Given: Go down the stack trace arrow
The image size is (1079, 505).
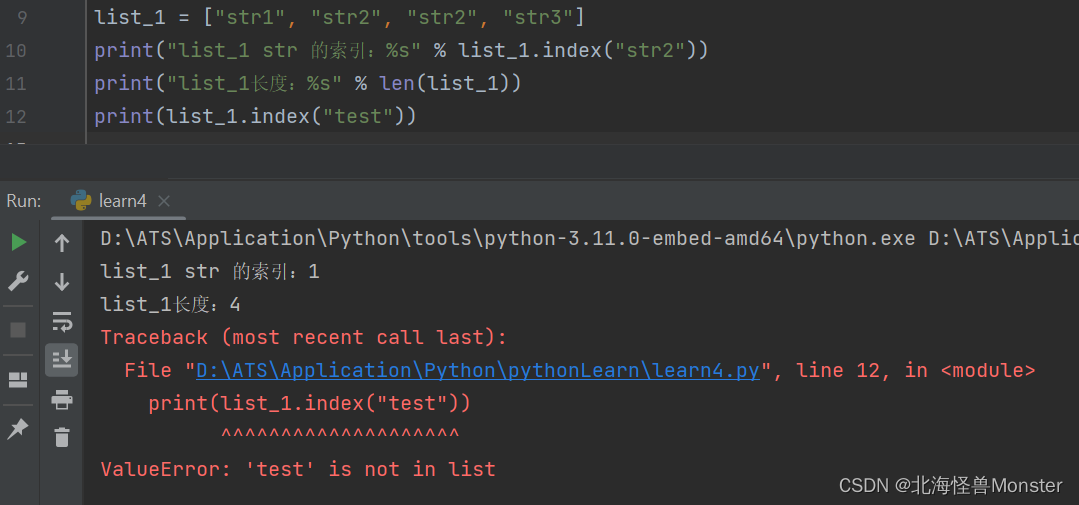Looking at the screenshot, I should pos(62,281).
